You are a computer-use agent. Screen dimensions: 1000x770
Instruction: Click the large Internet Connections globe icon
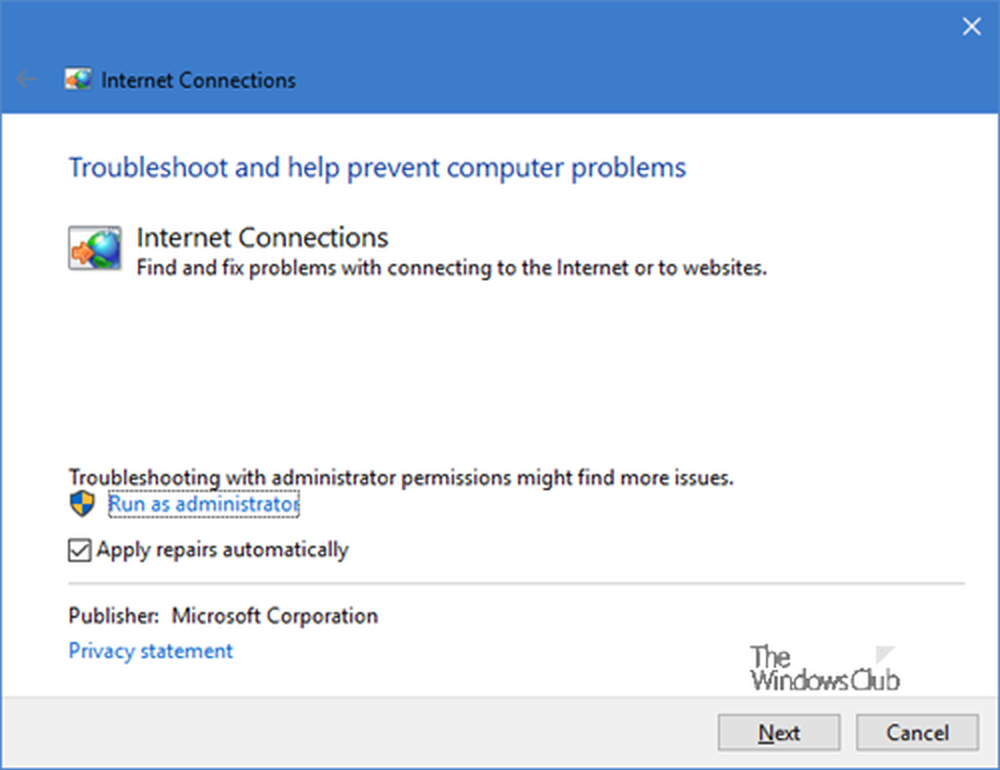click(x=95, y=248)
